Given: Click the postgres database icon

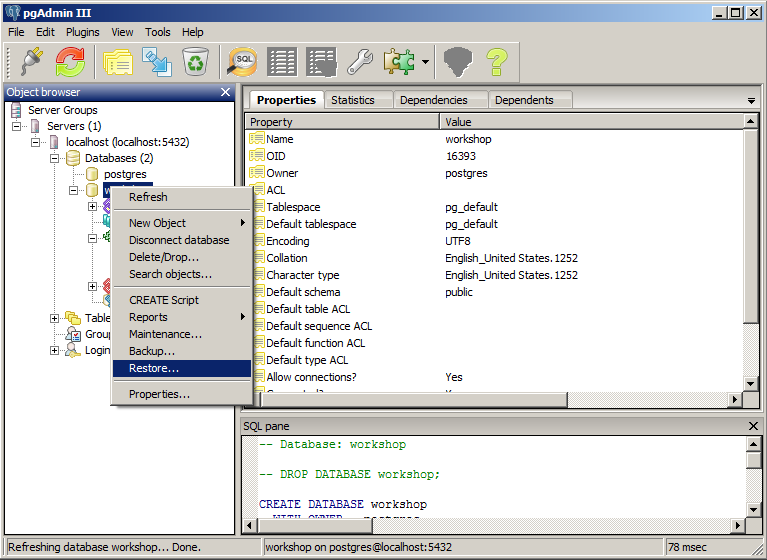Looking at the screenshot, I should [92, 174].
